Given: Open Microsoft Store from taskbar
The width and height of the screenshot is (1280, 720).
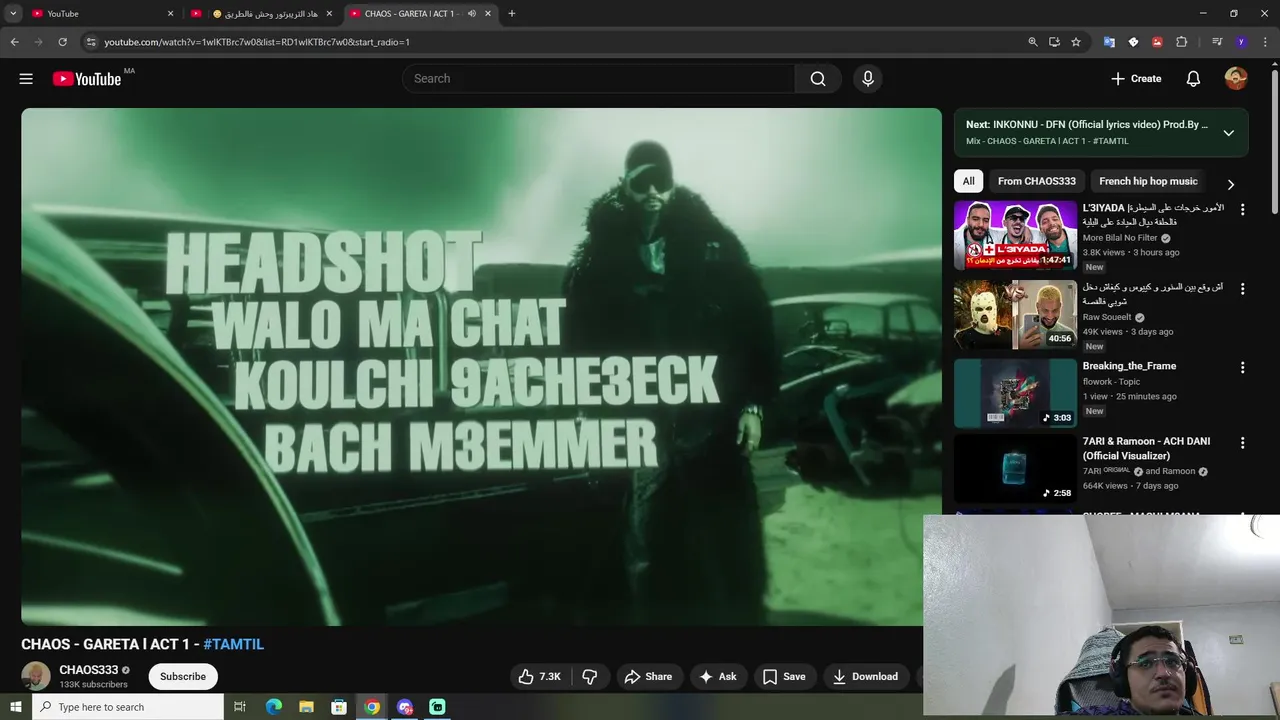Looking at the screenshot, I should 339,707.
